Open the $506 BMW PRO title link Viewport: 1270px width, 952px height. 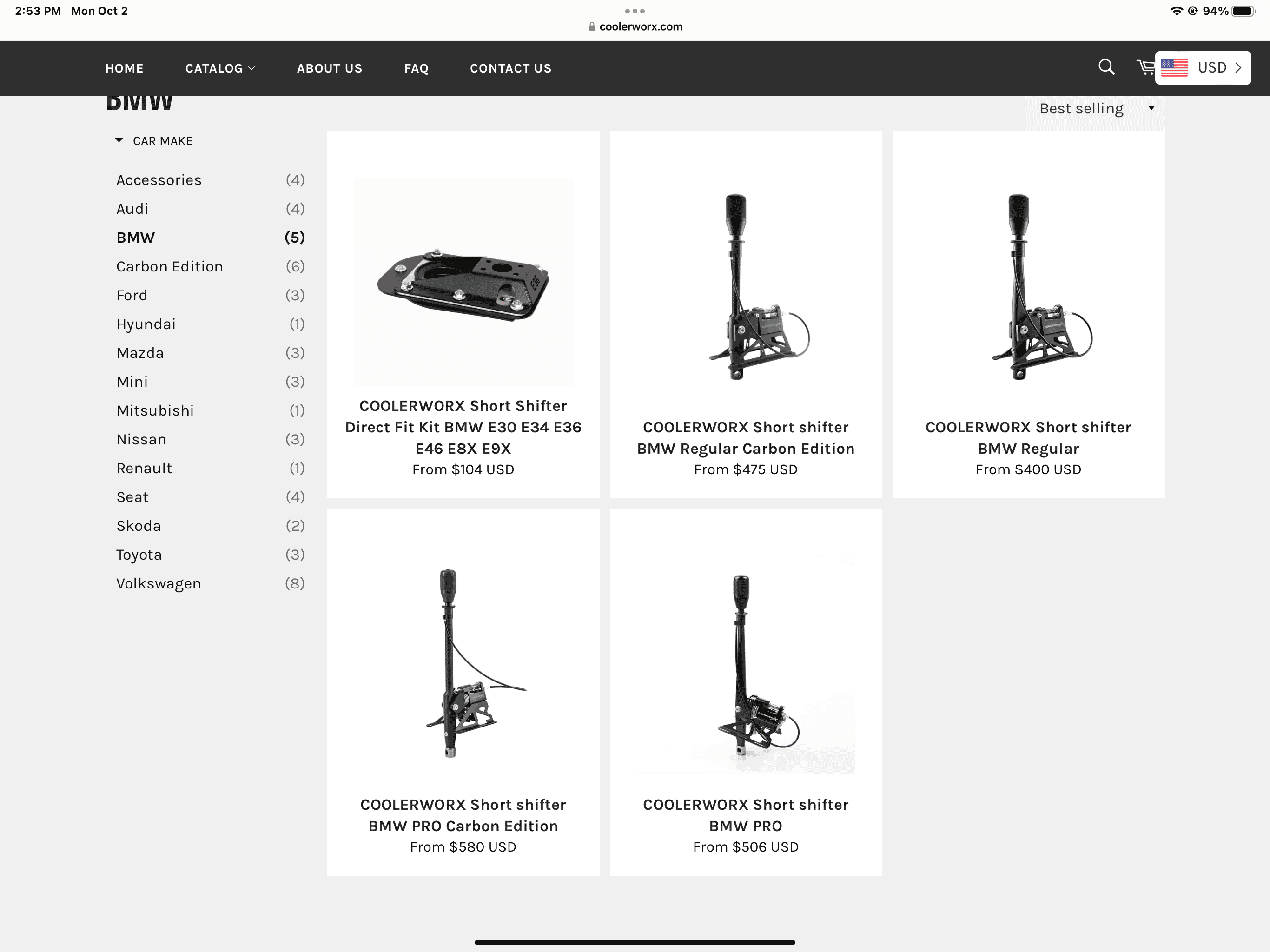[746, 815]
